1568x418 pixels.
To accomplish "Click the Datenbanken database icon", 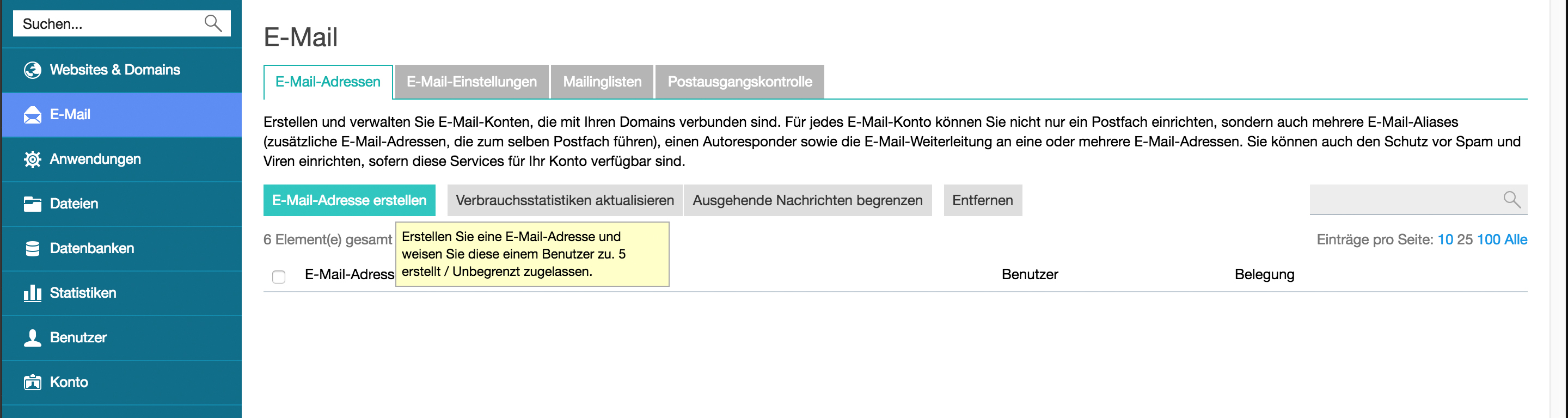I will tap(32, 248).
